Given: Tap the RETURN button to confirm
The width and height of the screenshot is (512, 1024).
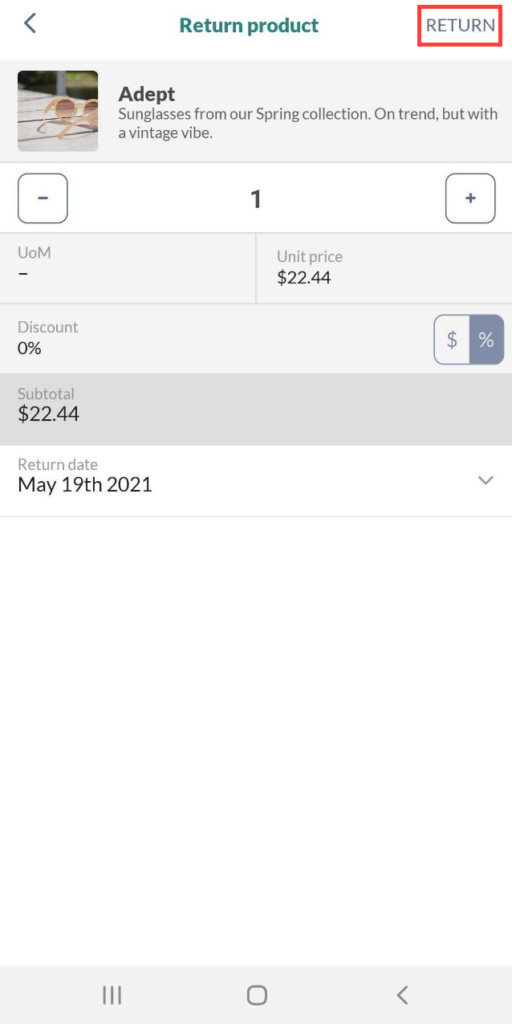Looking at the screenshot, I should coord(460,25).
